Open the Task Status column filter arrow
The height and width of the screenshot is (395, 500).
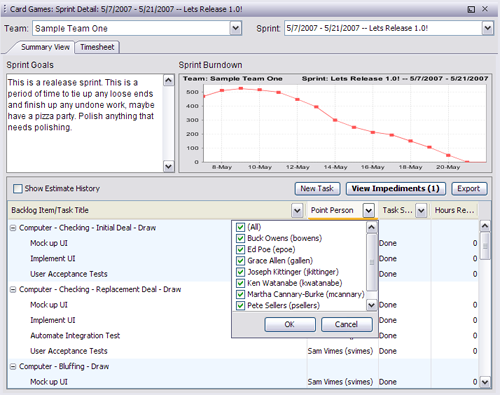click(x=421, y=210)
